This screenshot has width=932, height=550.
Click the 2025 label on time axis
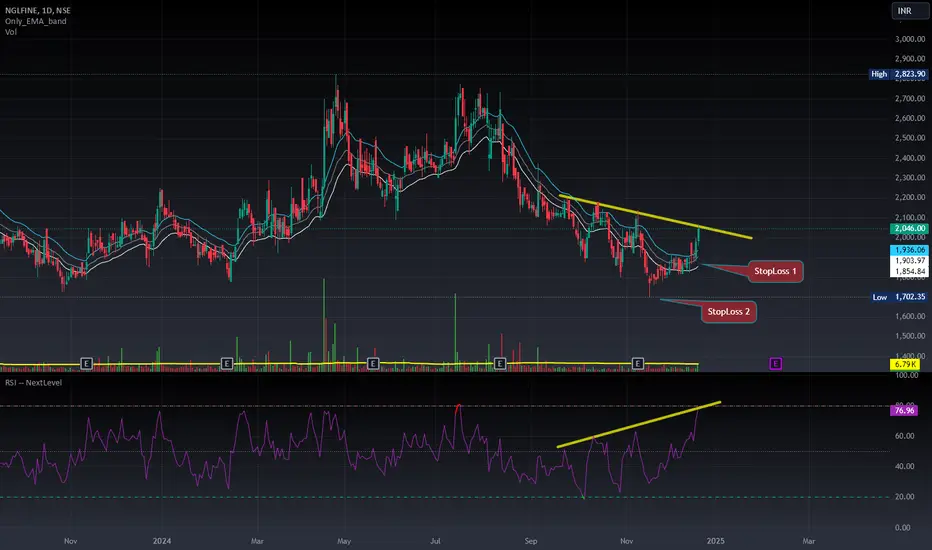[715, 541]
